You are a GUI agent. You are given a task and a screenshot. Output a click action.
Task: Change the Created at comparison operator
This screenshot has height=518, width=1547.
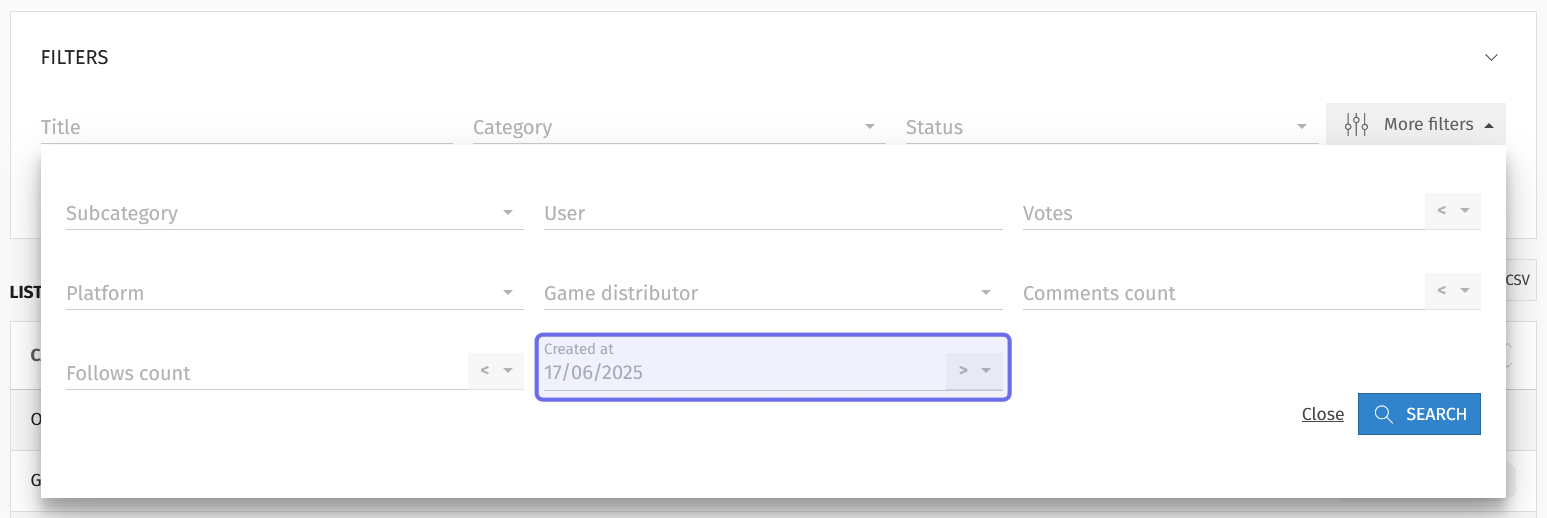coord(974,371)
